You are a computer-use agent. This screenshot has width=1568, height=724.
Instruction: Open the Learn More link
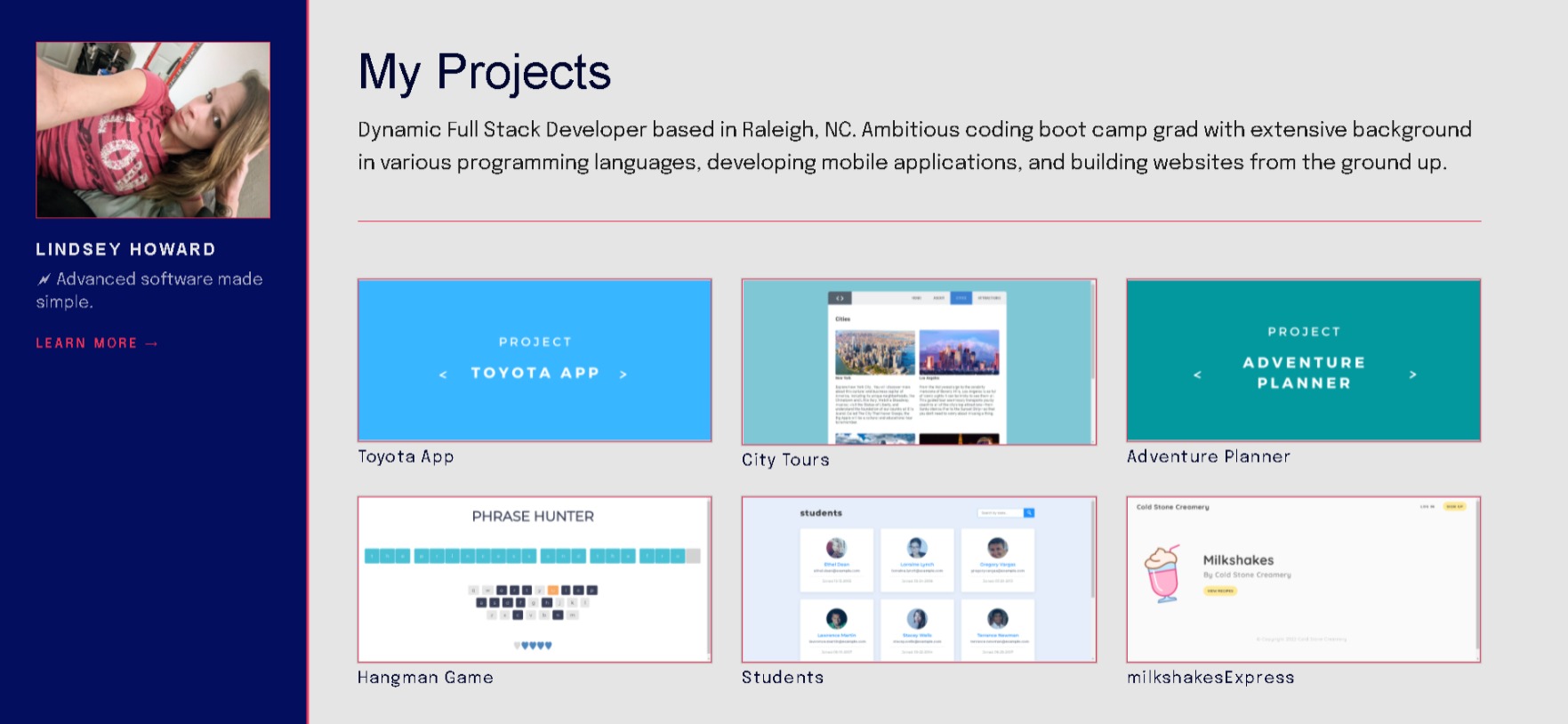pyautogui.click(x=96, y=343)
